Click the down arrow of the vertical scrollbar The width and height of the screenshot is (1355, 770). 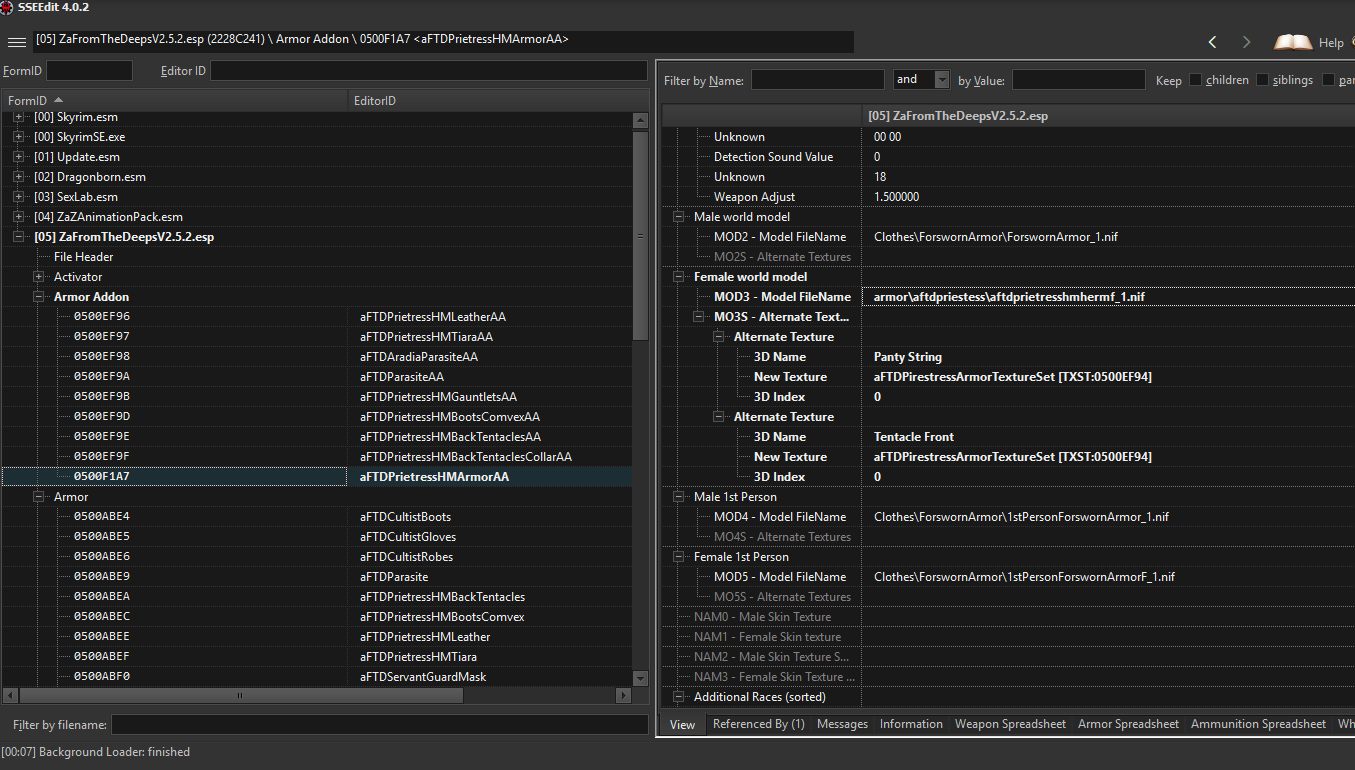pos(640,678)
